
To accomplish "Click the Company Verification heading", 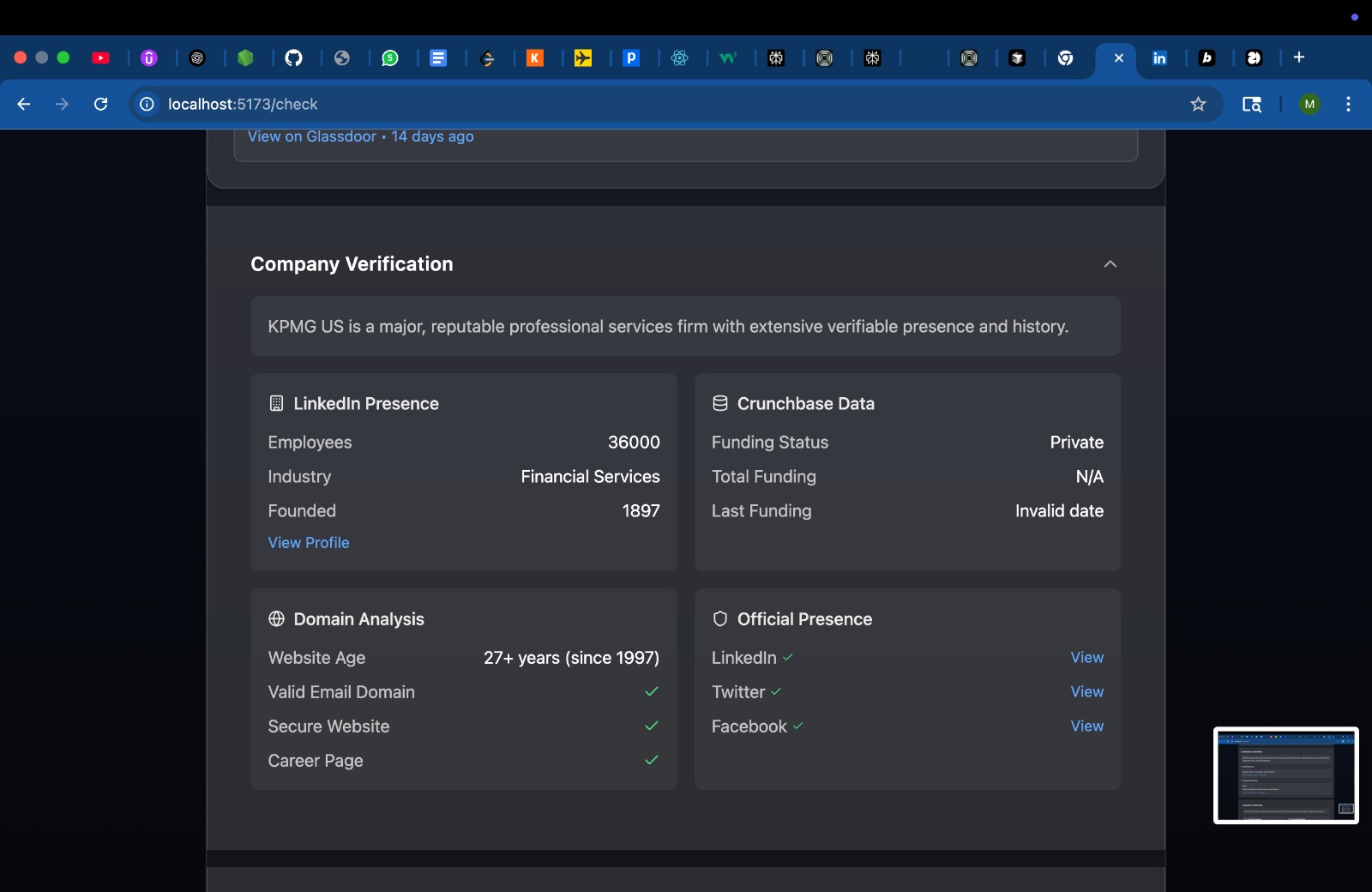I will tap(352, 264).
